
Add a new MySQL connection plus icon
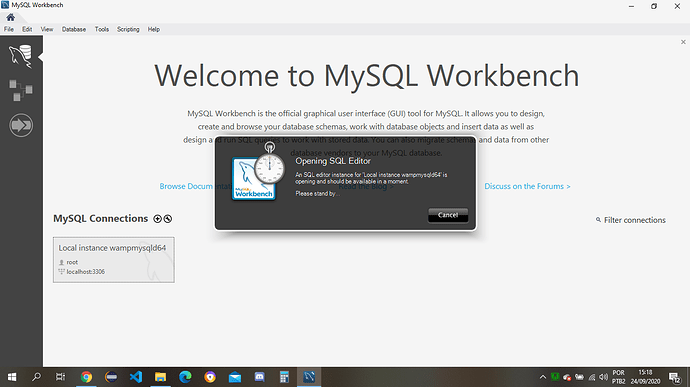click(157, 219)
